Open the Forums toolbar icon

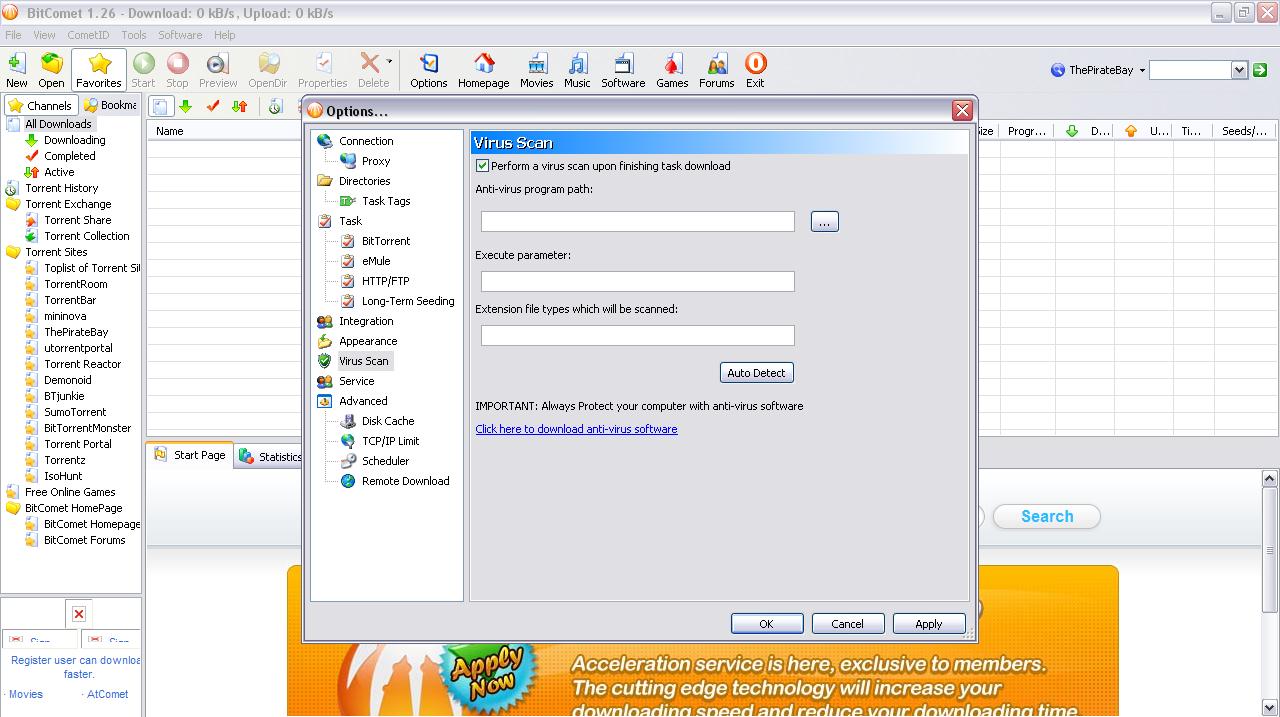716,71
